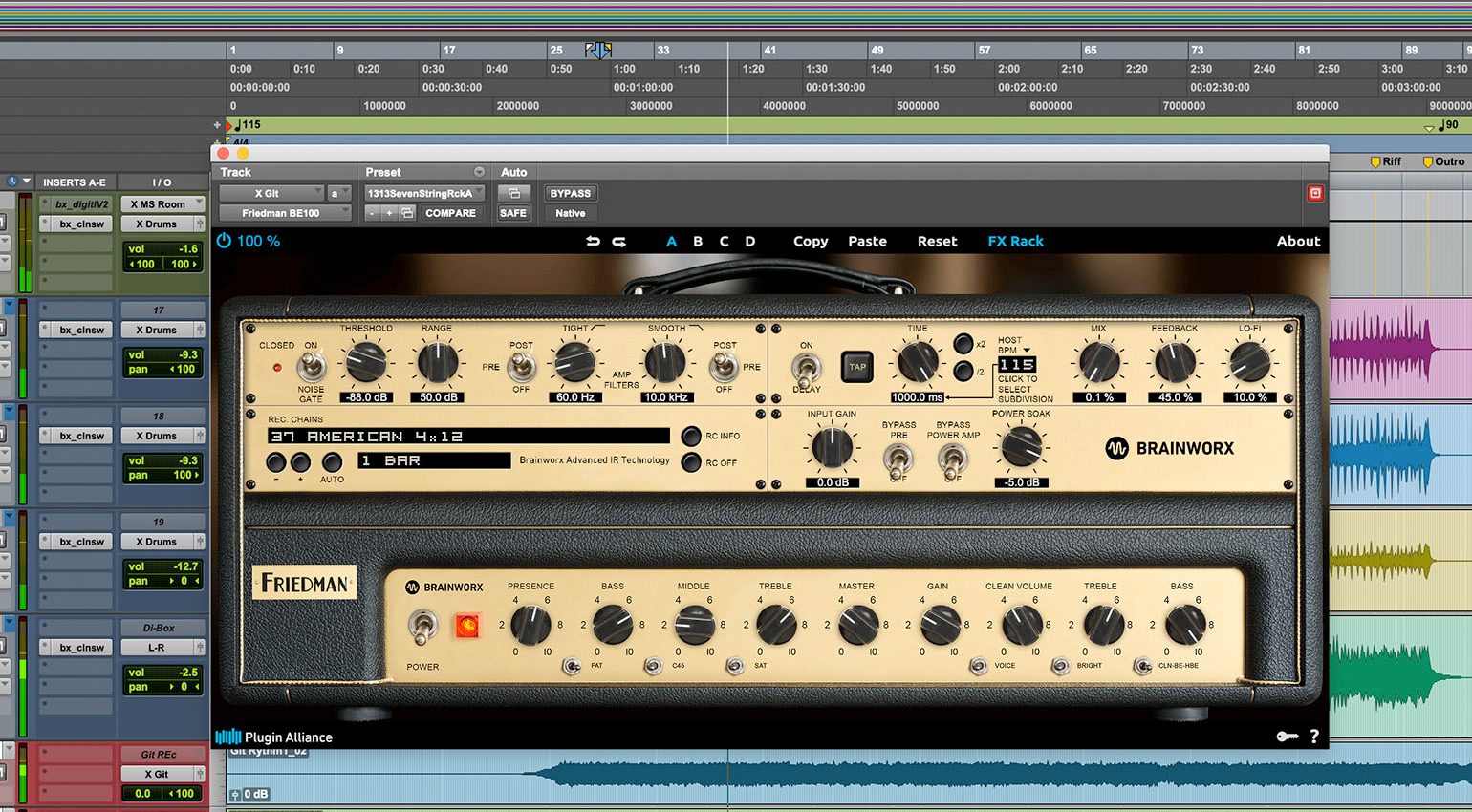1472x812 pixels.
Task: Toggle the C45 mini switch
Action: [x=654, y=666]
